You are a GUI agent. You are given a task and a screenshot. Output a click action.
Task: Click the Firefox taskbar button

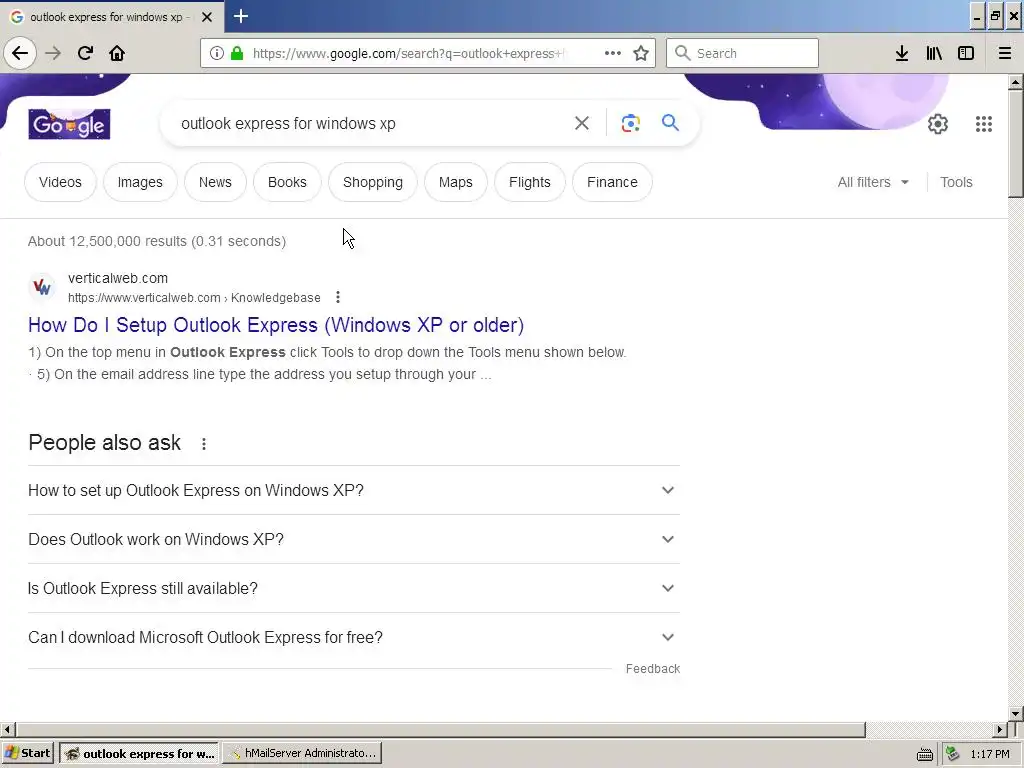(x=140, y=753)
